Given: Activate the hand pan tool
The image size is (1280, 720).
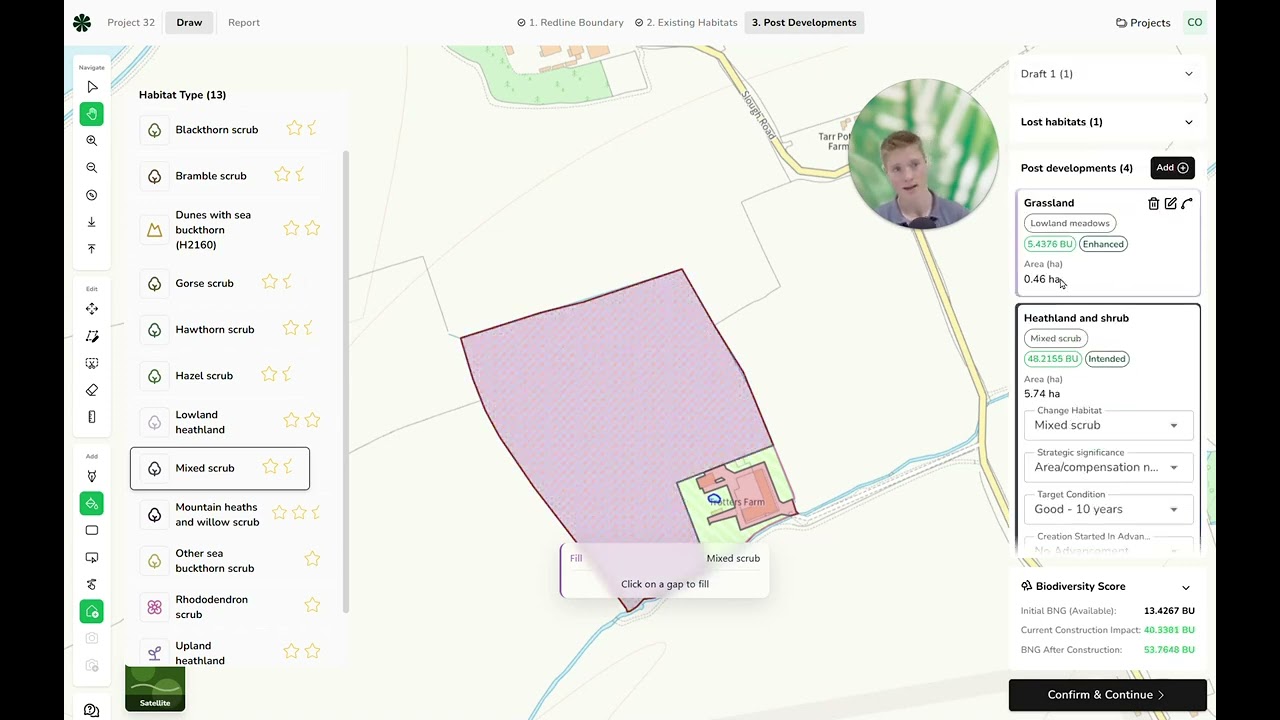Looking at the screenshot, I should click(x=92, y=114).
